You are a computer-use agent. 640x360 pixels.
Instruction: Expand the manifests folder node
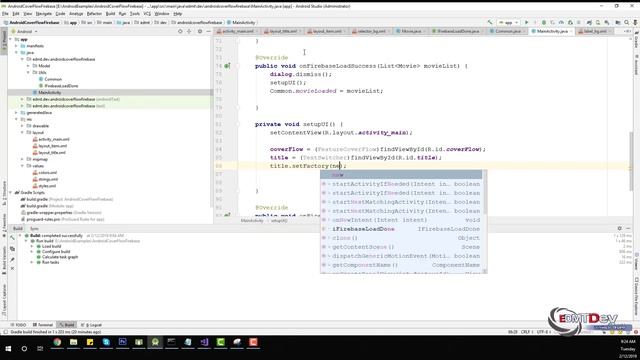(16, 46)
